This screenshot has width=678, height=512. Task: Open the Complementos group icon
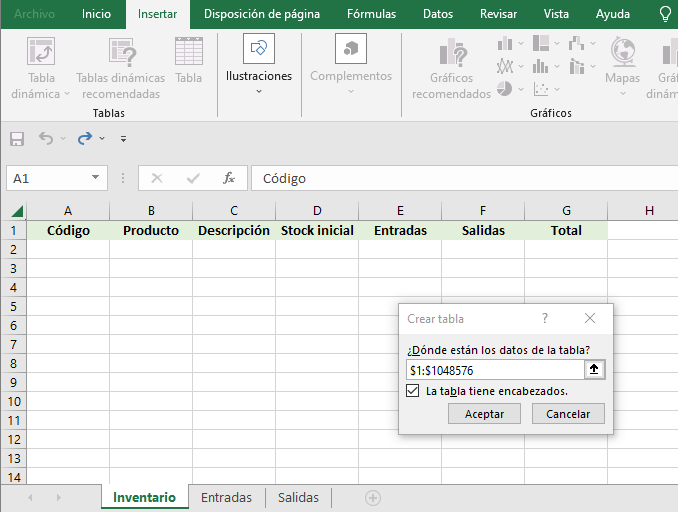(x=351, y=48)
